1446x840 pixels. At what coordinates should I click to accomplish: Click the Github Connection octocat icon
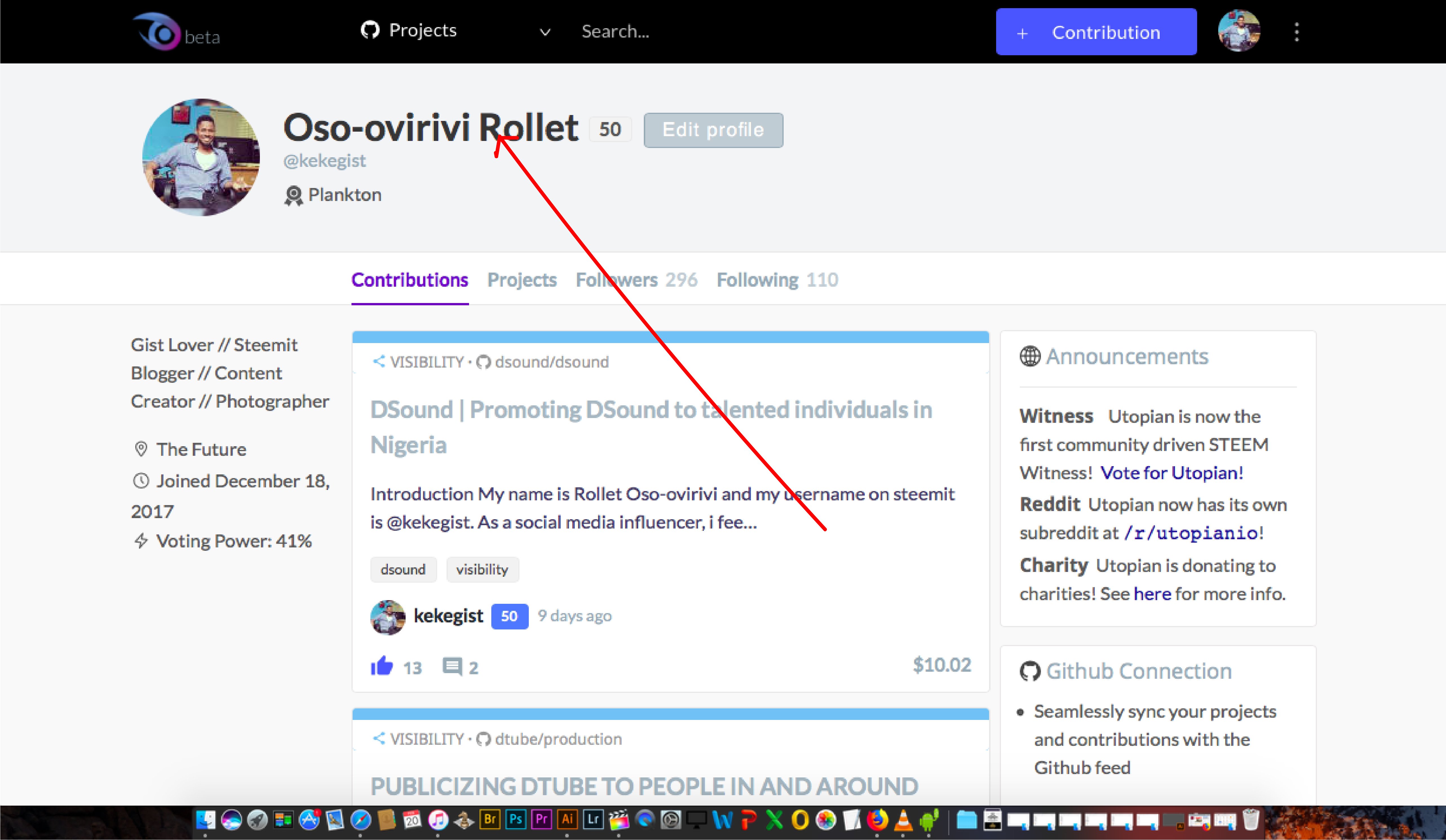coord(1030,671)
